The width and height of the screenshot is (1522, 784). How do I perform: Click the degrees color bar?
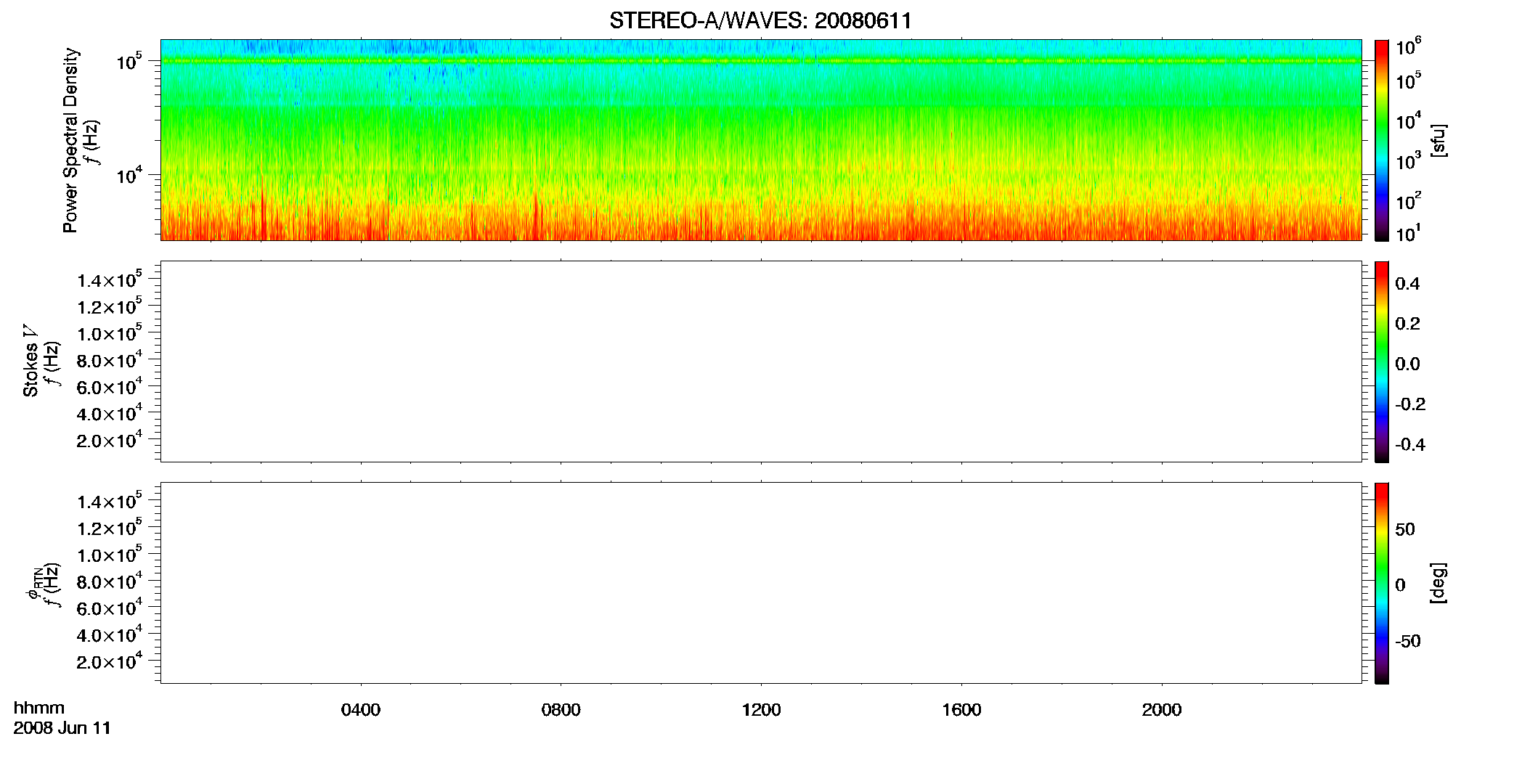1381,583
